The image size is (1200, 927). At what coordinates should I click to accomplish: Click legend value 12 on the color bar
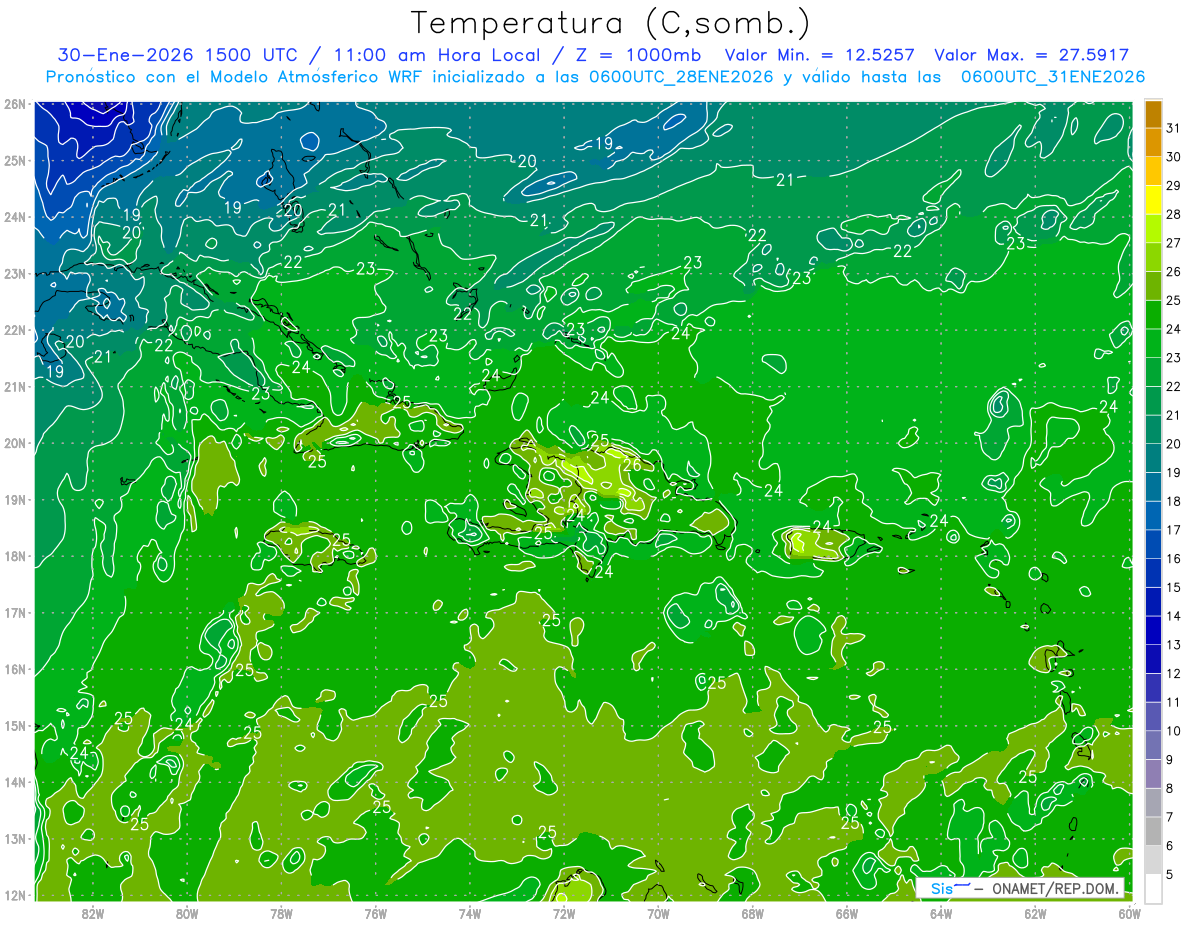[1174, 674]
